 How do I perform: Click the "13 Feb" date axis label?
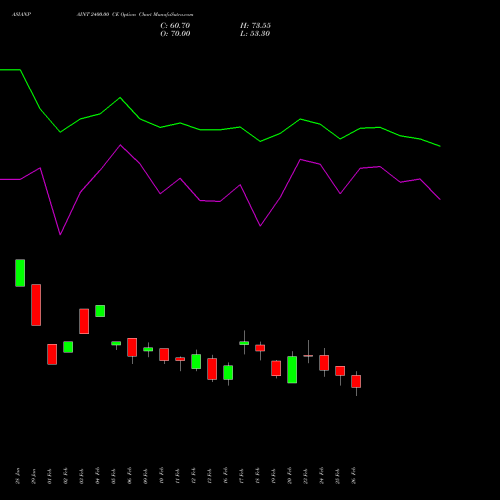[x=210, y=476]
